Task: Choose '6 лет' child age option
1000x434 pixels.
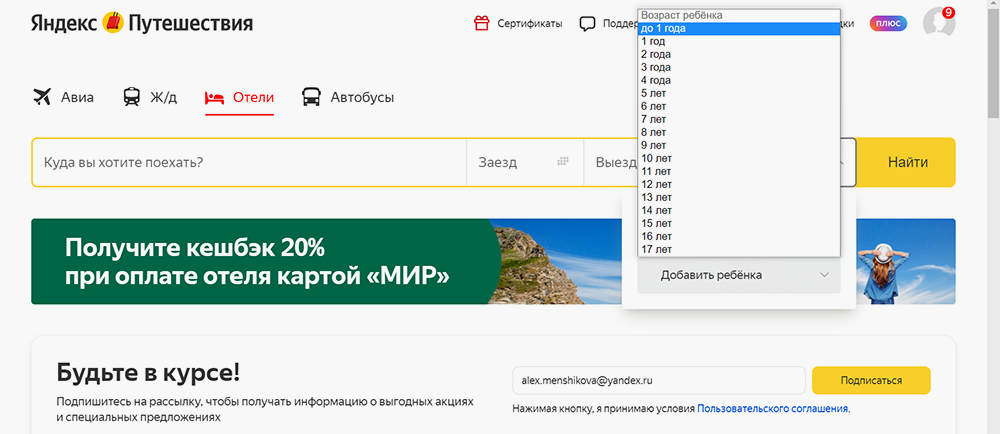Action: 739,106
